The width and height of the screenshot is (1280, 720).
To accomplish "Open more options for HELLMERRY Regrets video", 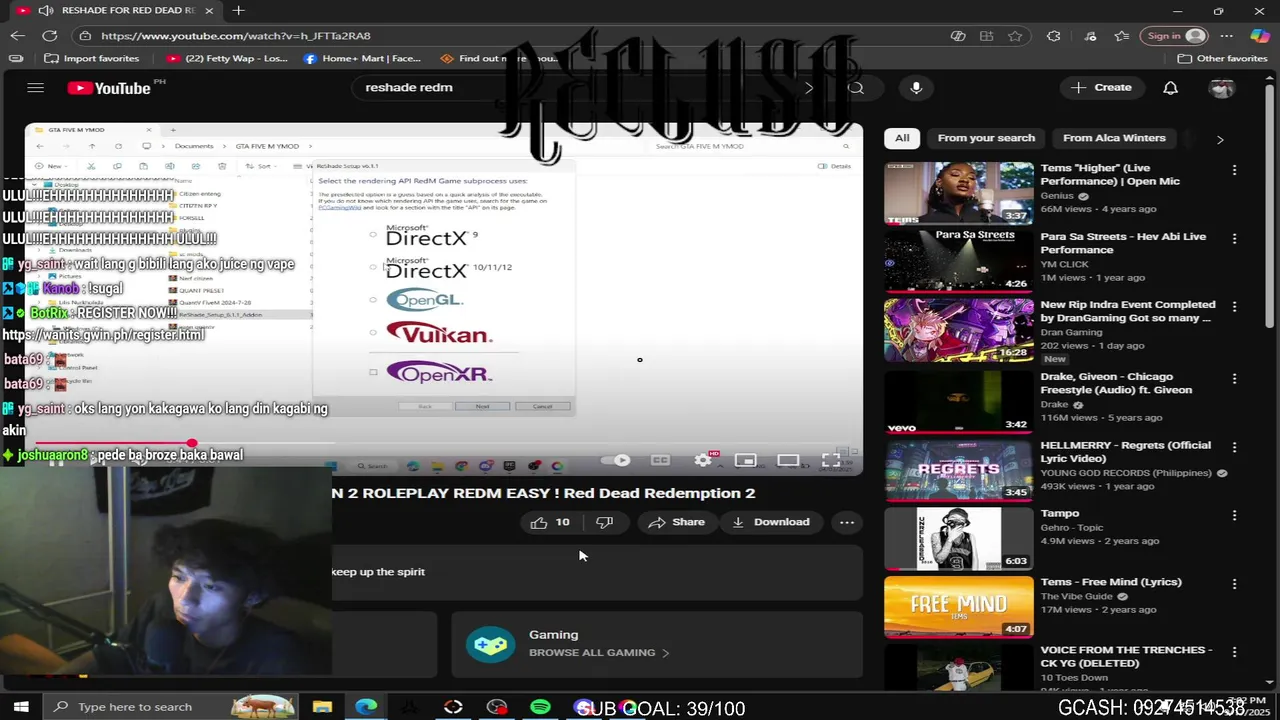I will (x=1234, y=447).
